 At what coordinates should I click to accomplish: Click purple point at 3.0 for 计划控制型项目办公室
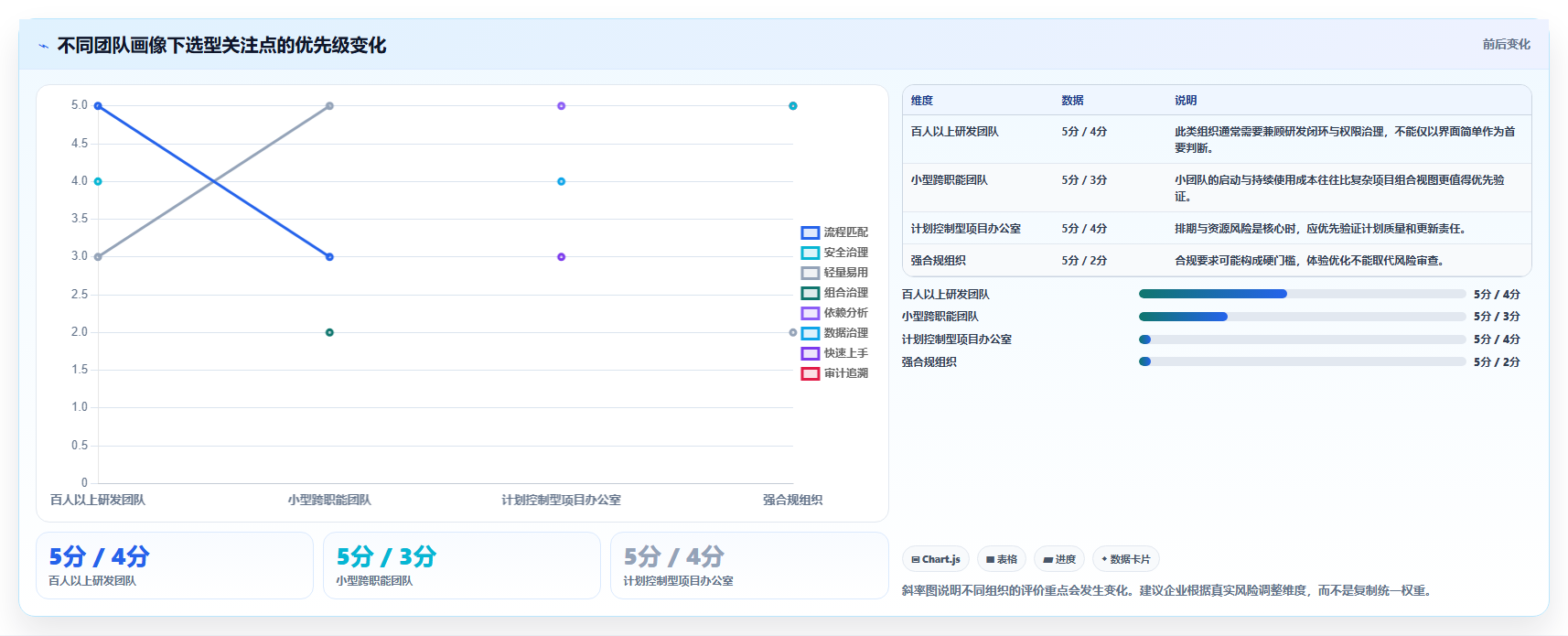pyautogui.click(x=561, y=257)
